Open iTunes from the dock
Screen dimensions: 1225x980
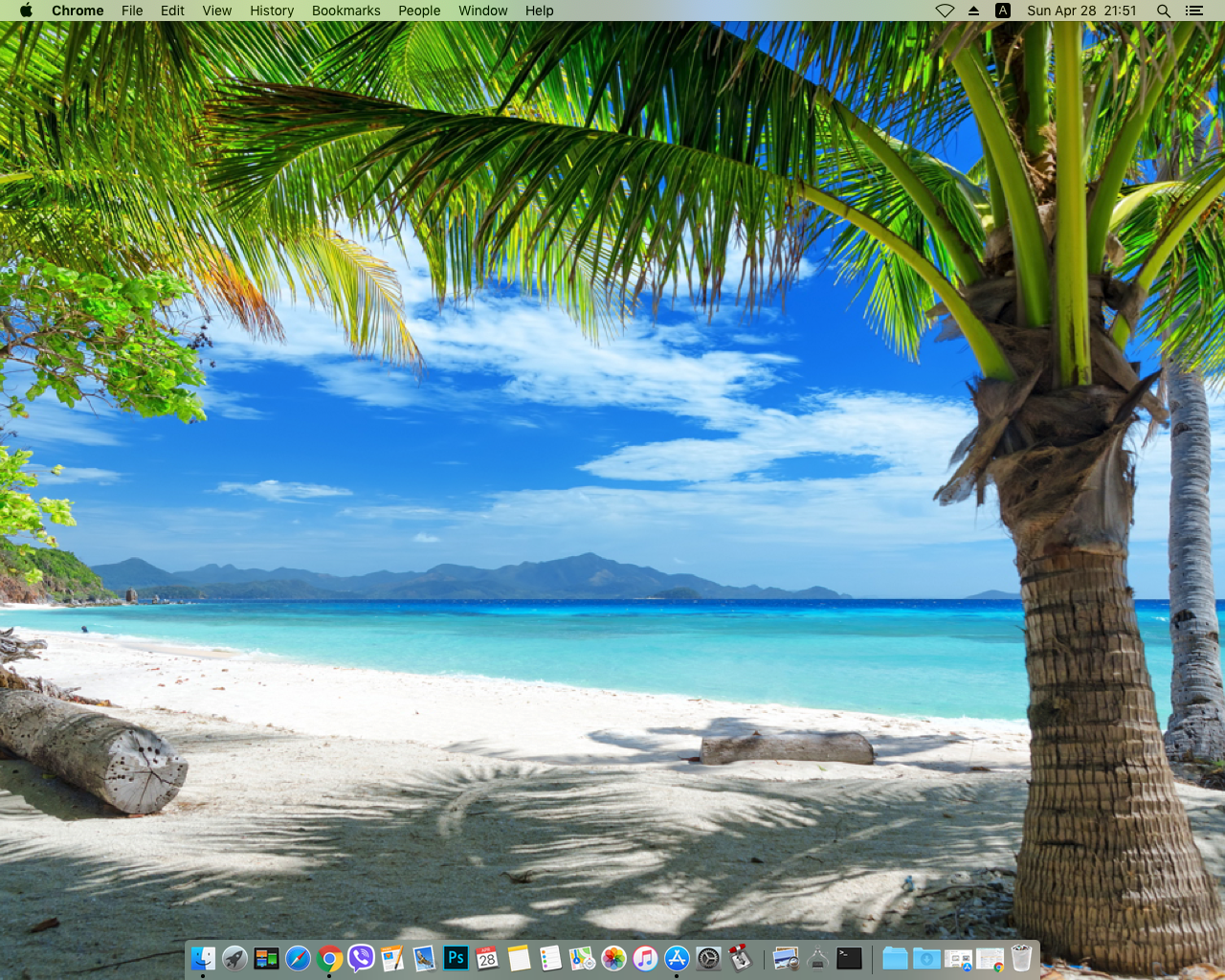(645, 958)
